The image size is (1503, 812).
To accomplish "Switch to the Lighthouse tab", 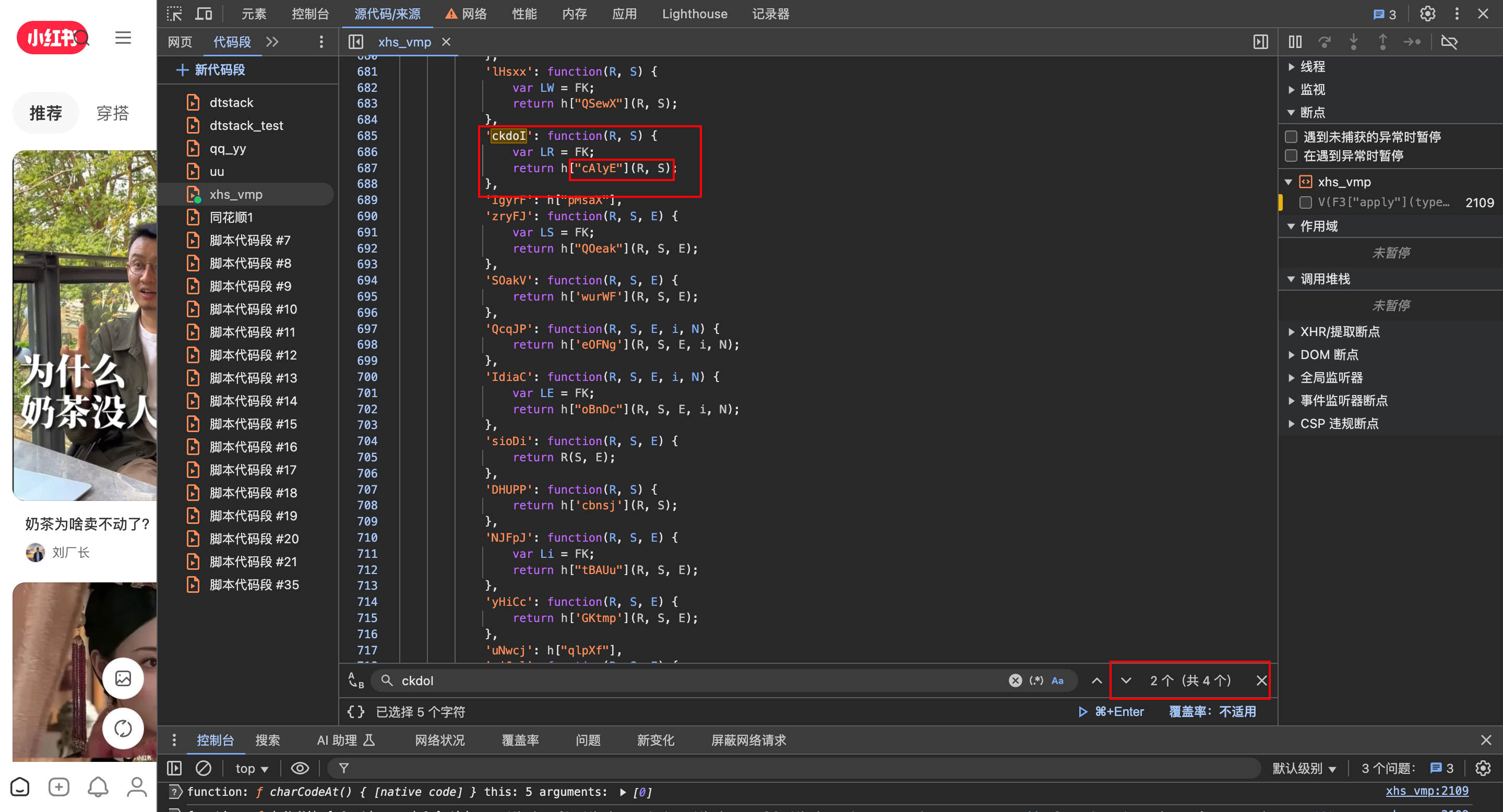I will [x=694, y=14].
